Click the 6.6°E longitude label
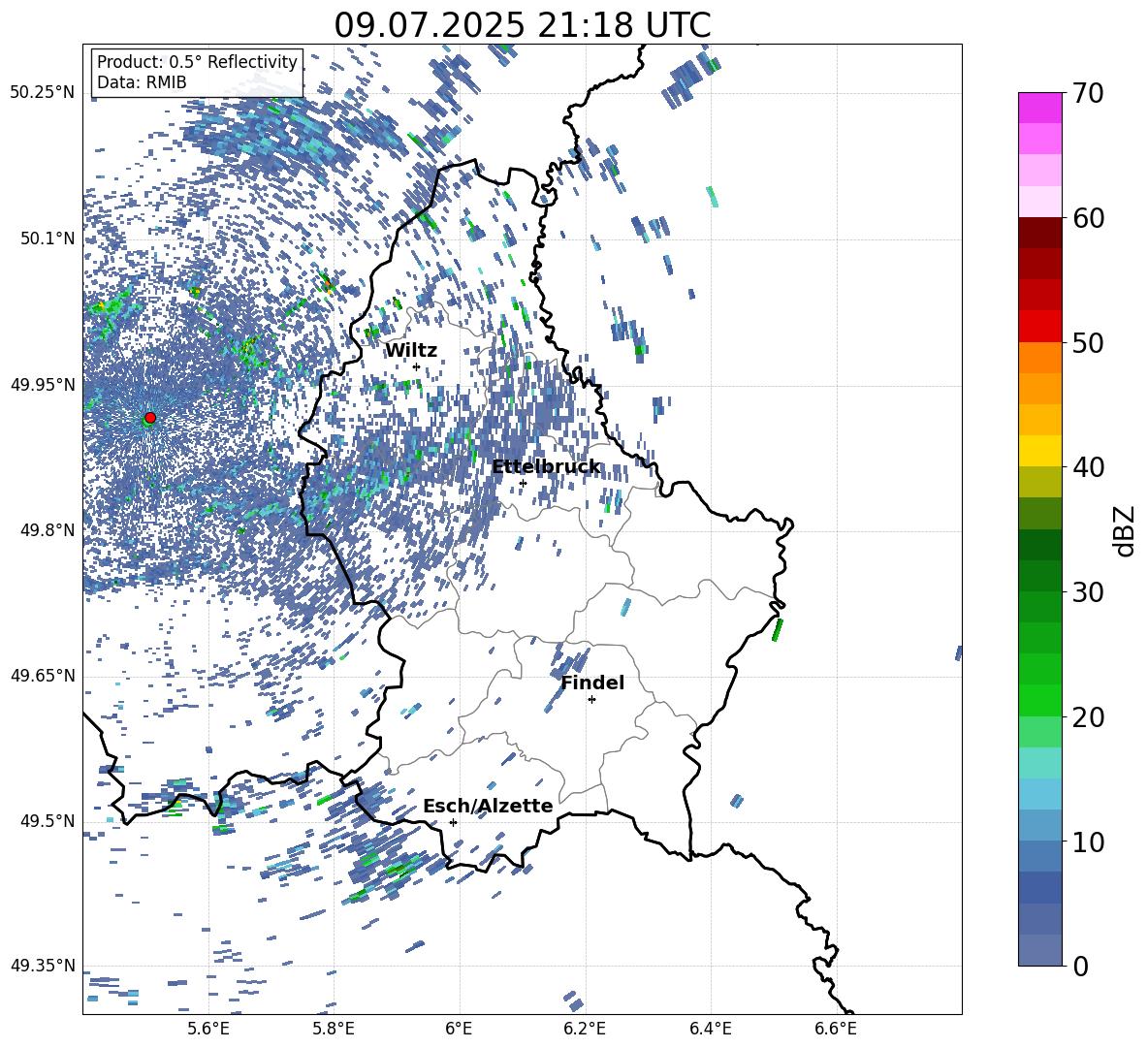Screen dimensions: 1148x1048 point(836,1029)
